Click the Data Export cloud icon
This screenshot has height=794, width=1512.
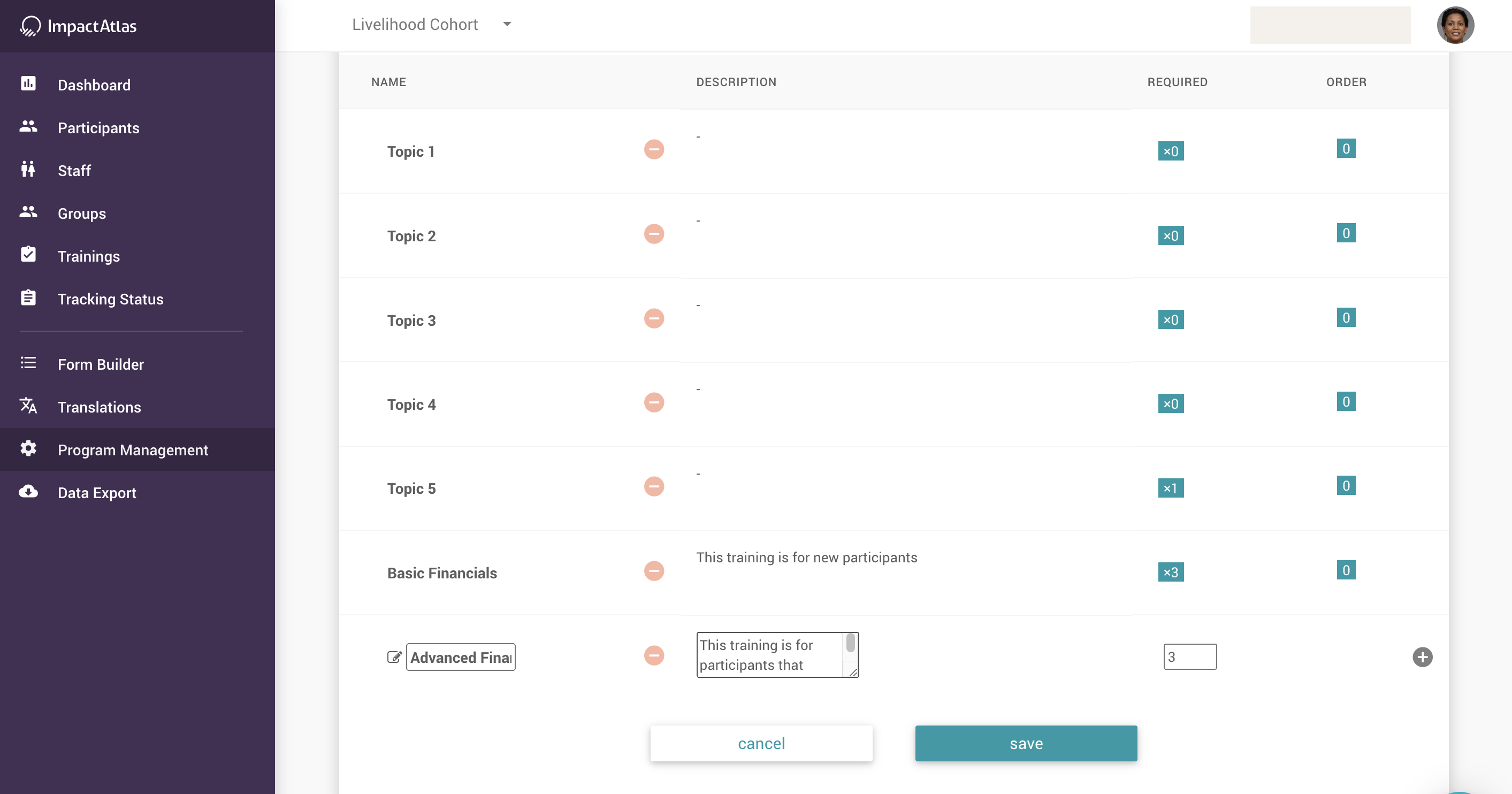28,492
